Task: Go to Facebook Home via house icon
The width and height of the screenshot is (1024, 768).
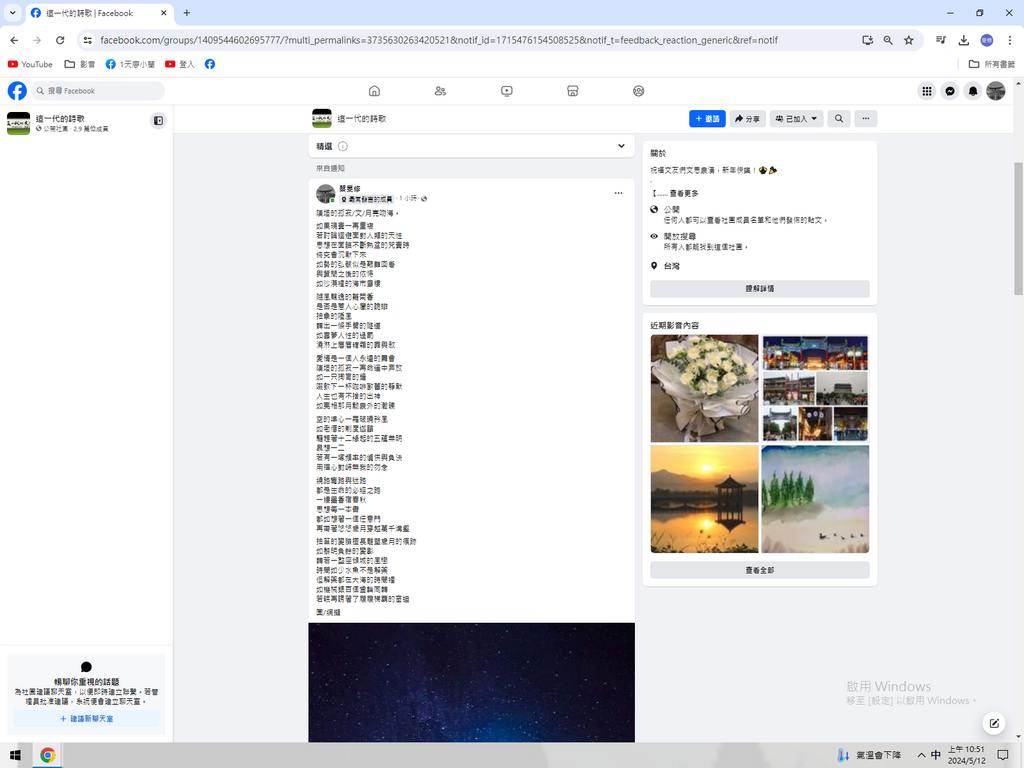Action: [374, 91]
